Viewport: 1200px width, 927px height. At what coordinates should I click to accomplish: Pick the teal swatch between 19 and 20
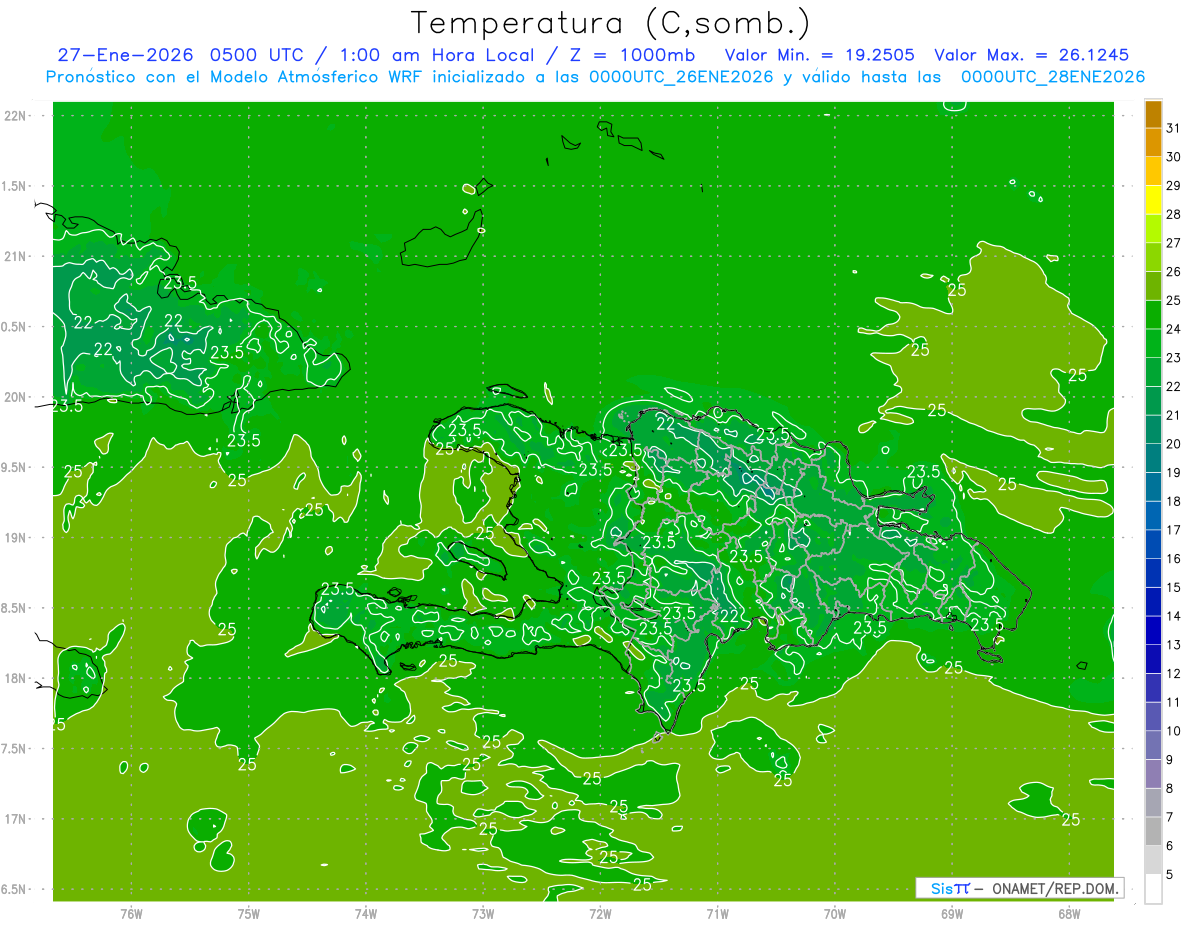[x=1153, y=458]
